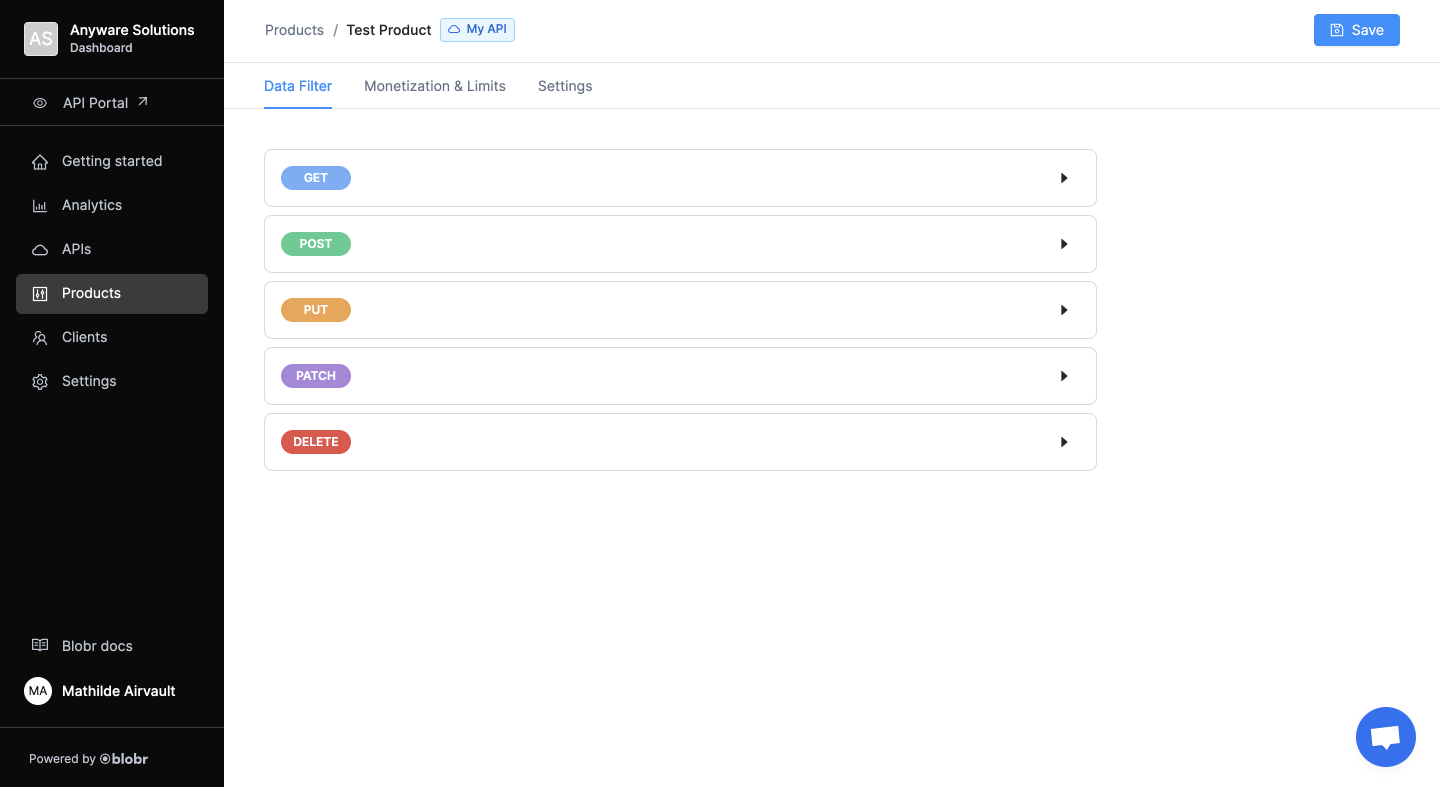Click the Anyware Solutions dashboard logo
The height and width of the screenshot is (787, 1440).
[41, 39]
